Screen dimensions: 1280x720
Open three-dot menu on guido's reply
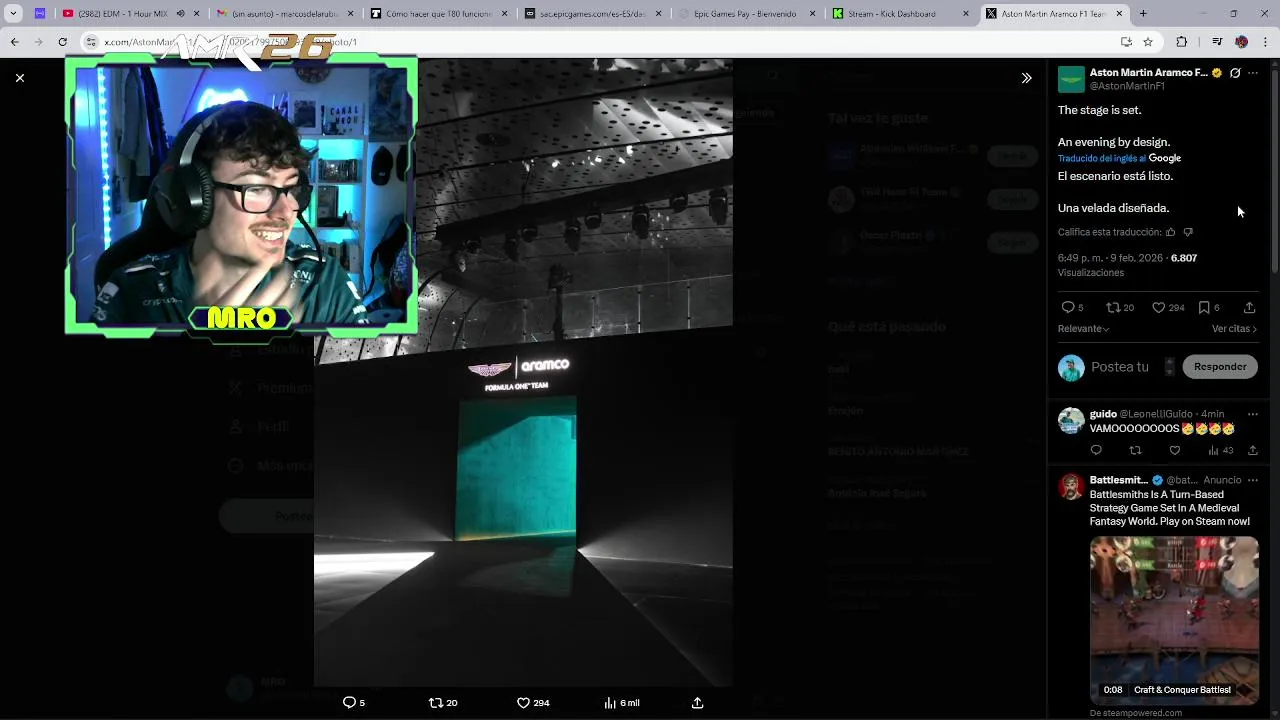tap(1253, 414)
